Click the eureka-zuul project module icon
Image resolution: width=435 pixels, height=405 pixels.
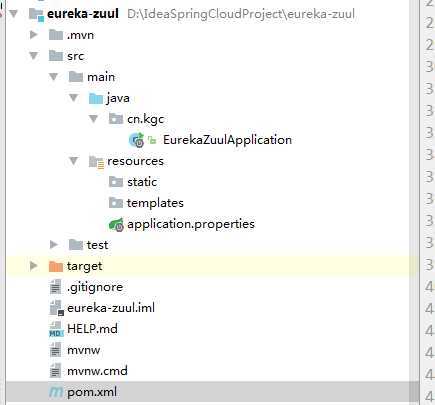click(x=36, y=14)
